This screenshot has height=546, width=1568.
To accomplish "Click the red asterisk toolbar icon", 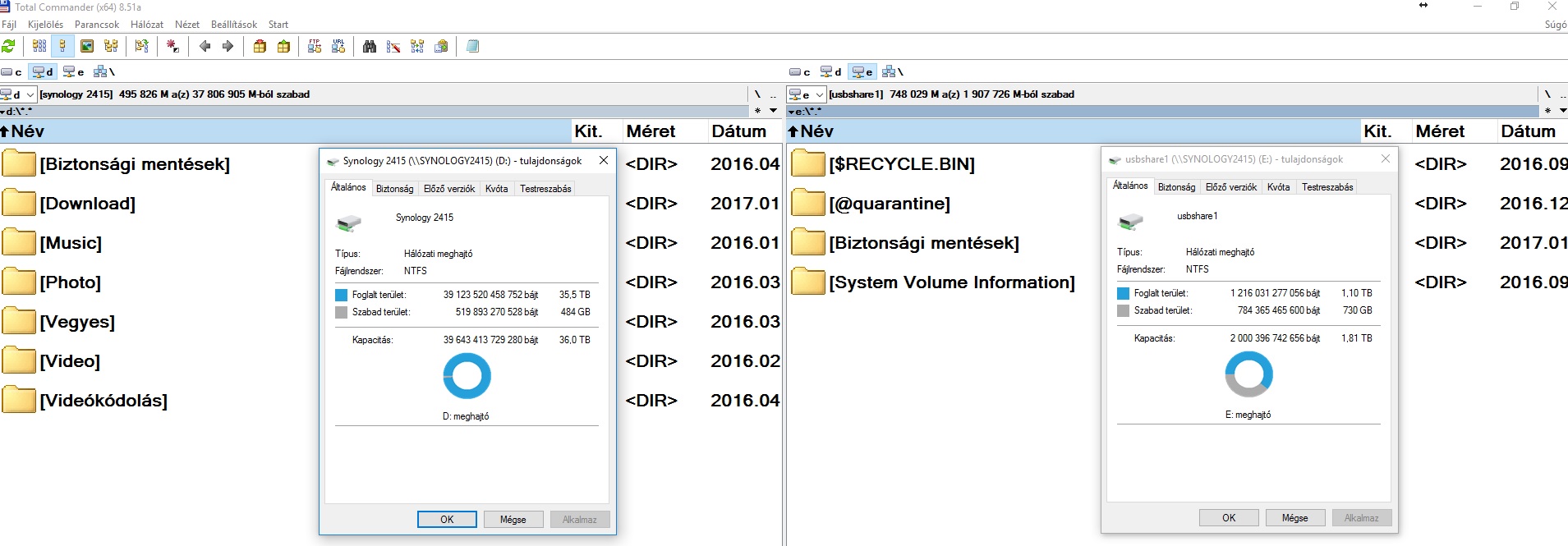I will (x=172, y=46).
